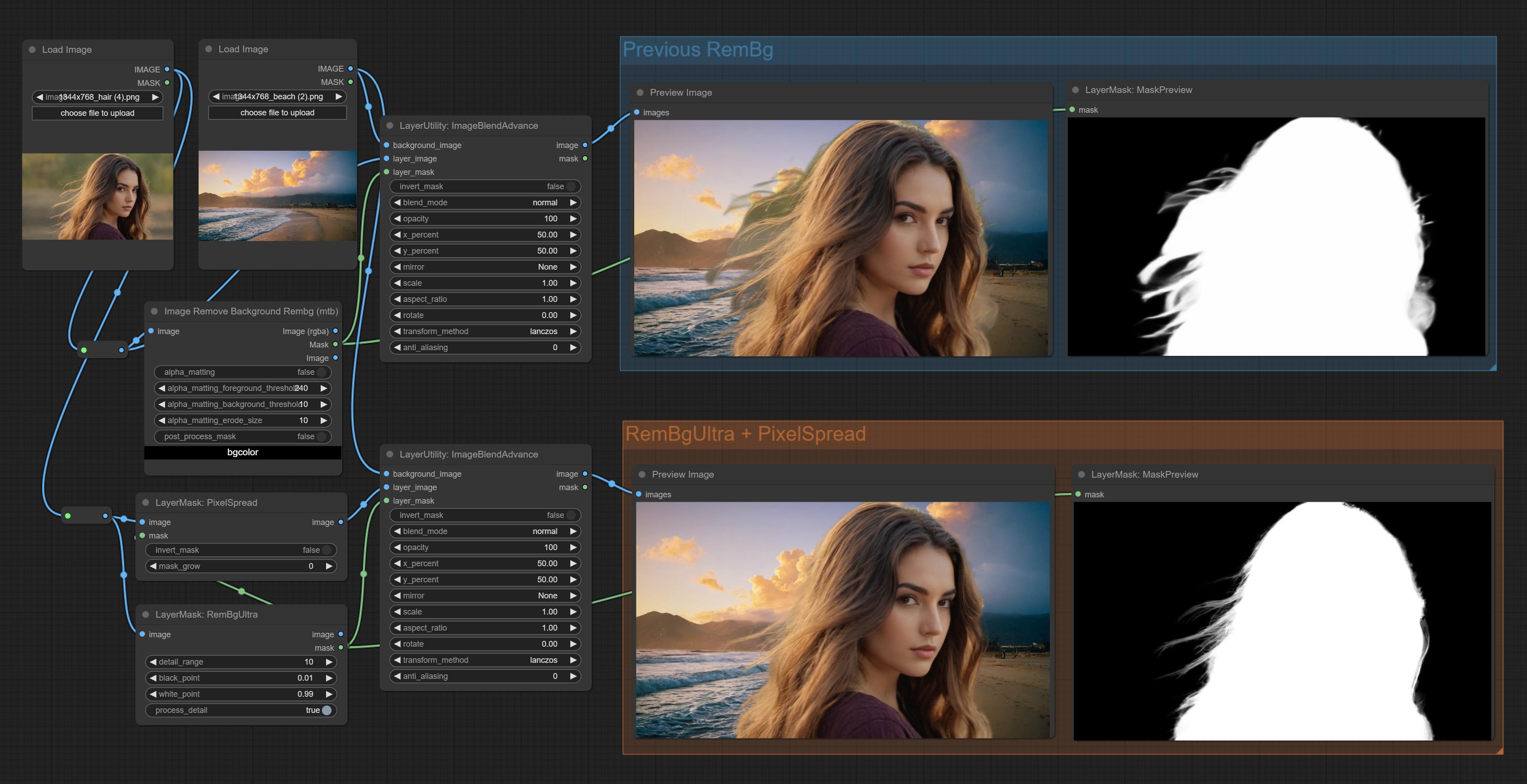Open the blend_mode dropdown in the top ImageBlendAdvance node
This screenshot has width=1527, height=784.
[485, 203]
